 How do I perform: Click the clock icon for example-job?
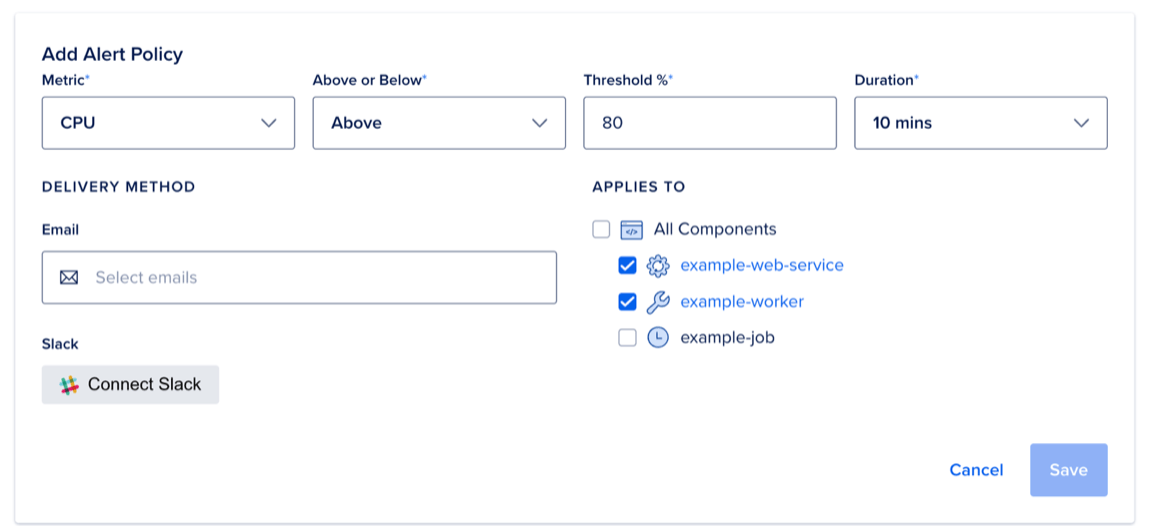pyautogui.click(x=657, y=338)
